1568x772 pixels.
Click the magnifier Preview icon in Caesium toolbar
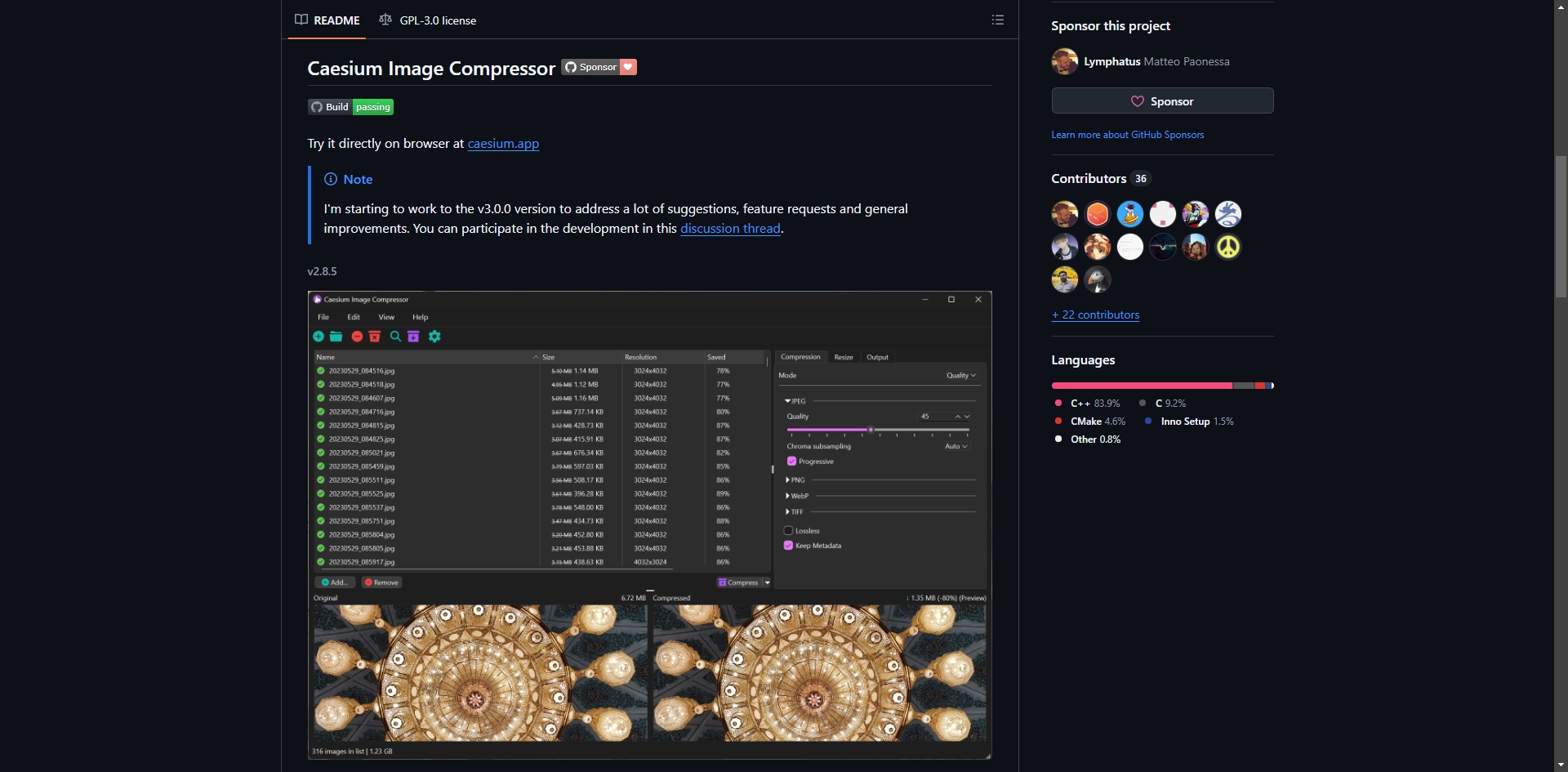[x=395, y=337]
